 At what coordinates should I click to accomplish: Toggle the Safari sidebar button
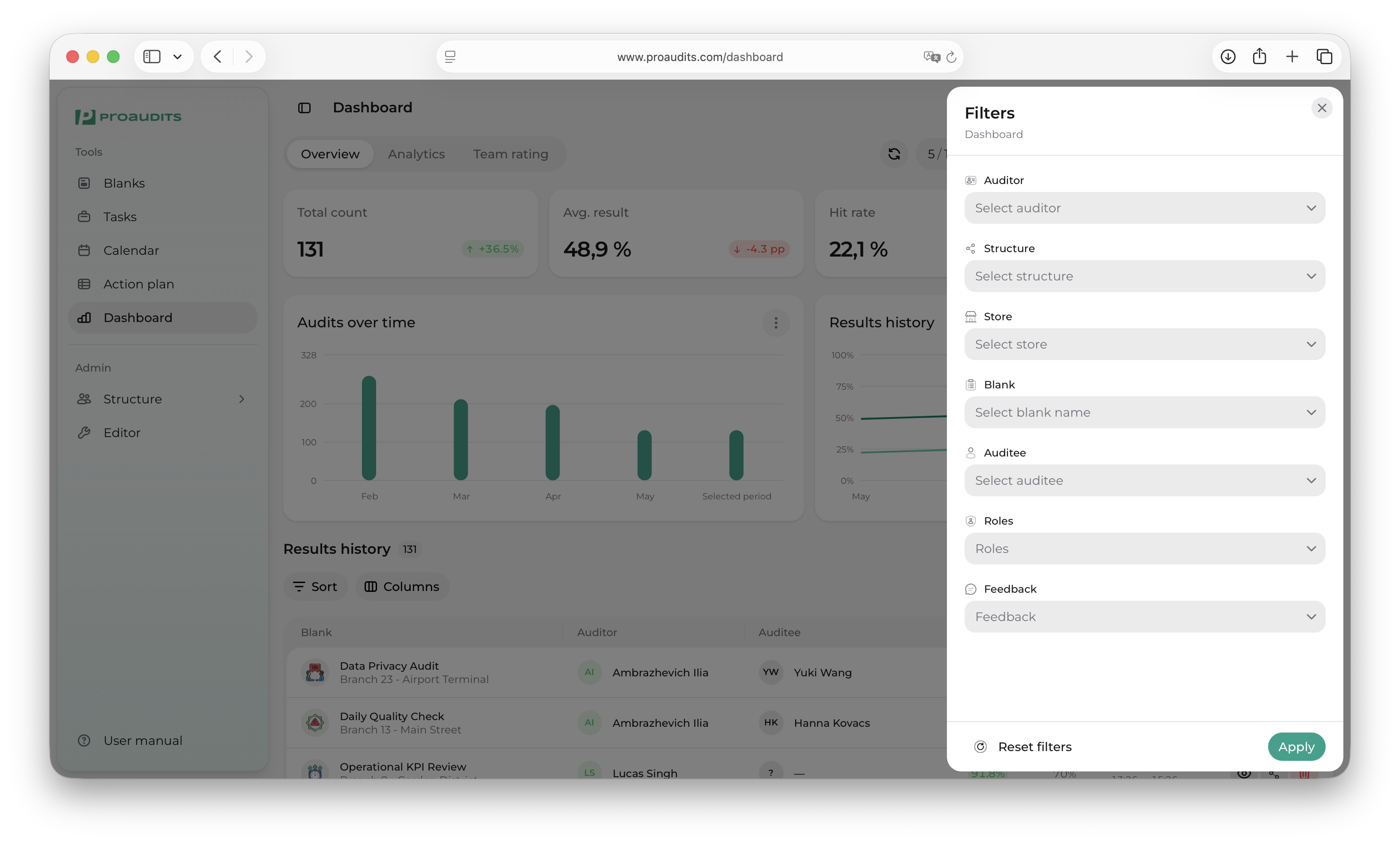pyautogui.click(x=152, y=57)
